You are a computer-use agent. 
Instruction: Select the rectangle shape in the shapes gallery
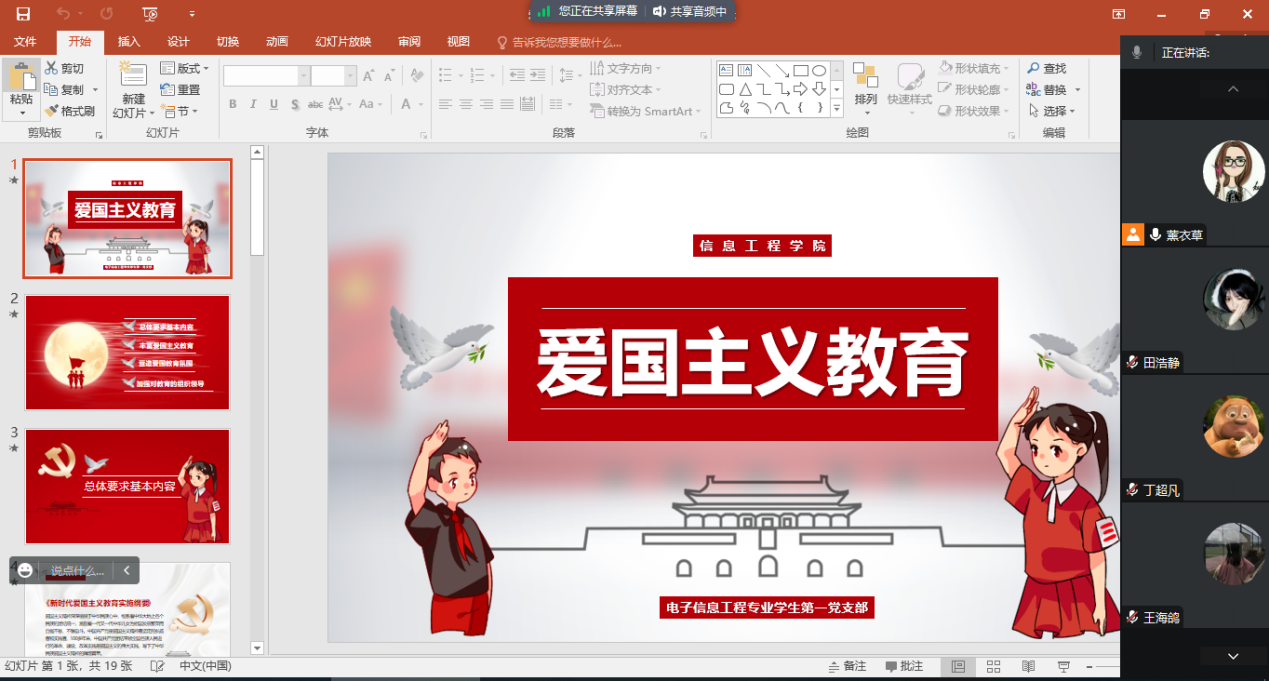click(x=800, y=70)
